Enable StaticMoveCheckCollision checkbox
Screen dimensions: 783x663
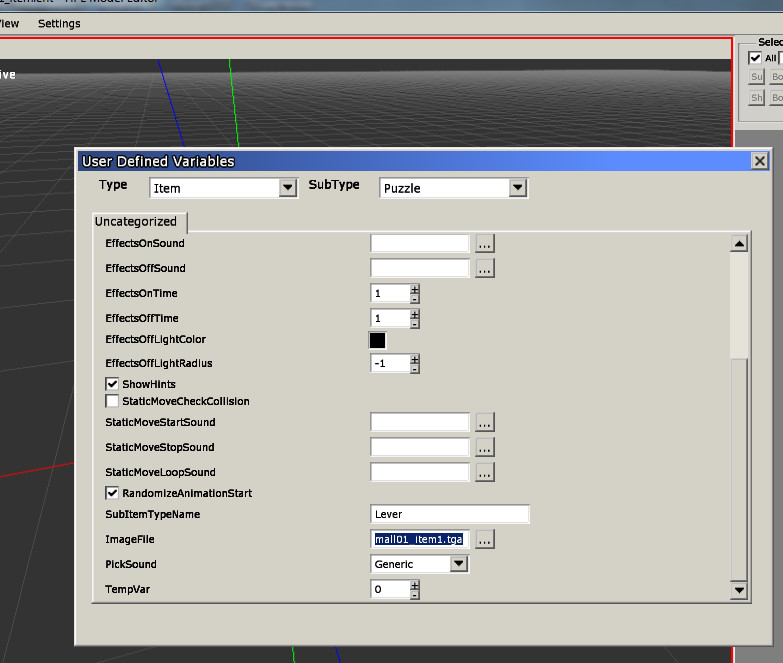112,401
